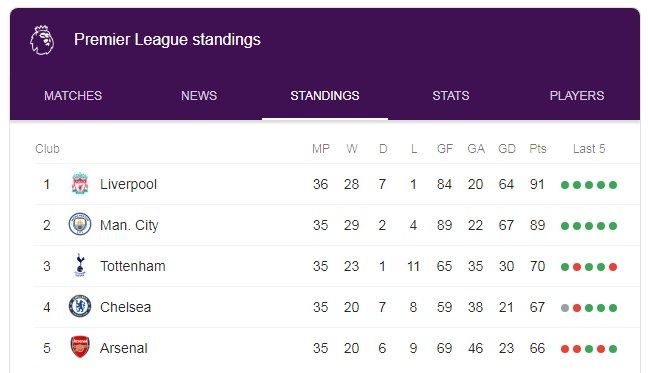Image resolution: width=648 pixels, height=373 pixels.
Task: Open the NEWS tab
Action: (x=199, y=96)
